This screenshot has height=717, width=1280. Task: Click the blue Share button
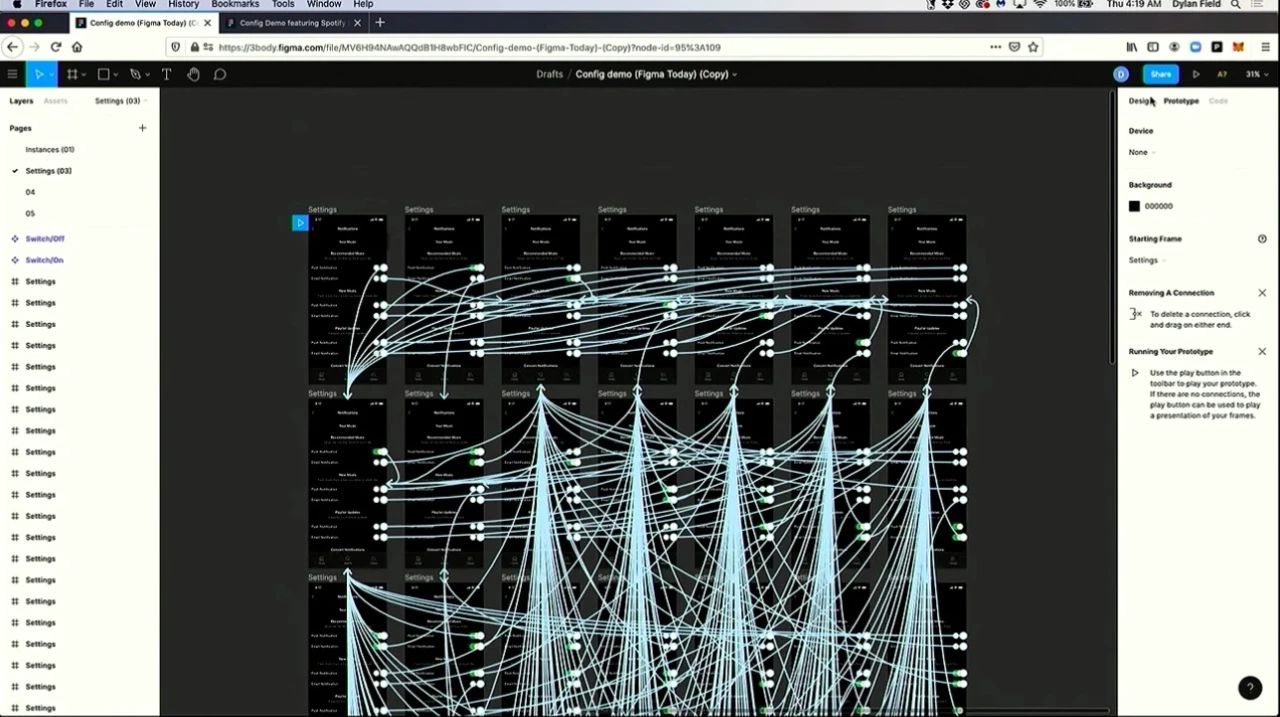(1160, 74)
